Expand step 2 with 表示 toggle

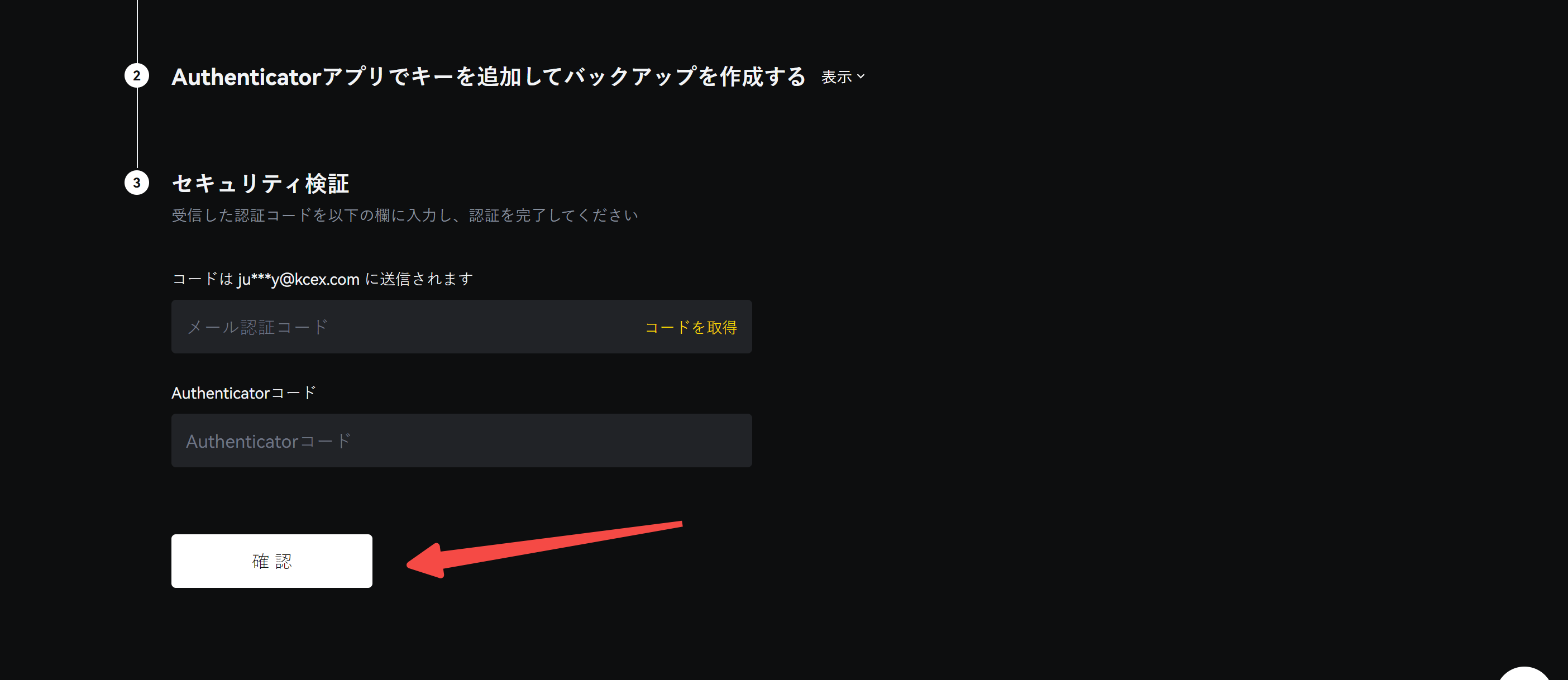[x=843, y=77]
